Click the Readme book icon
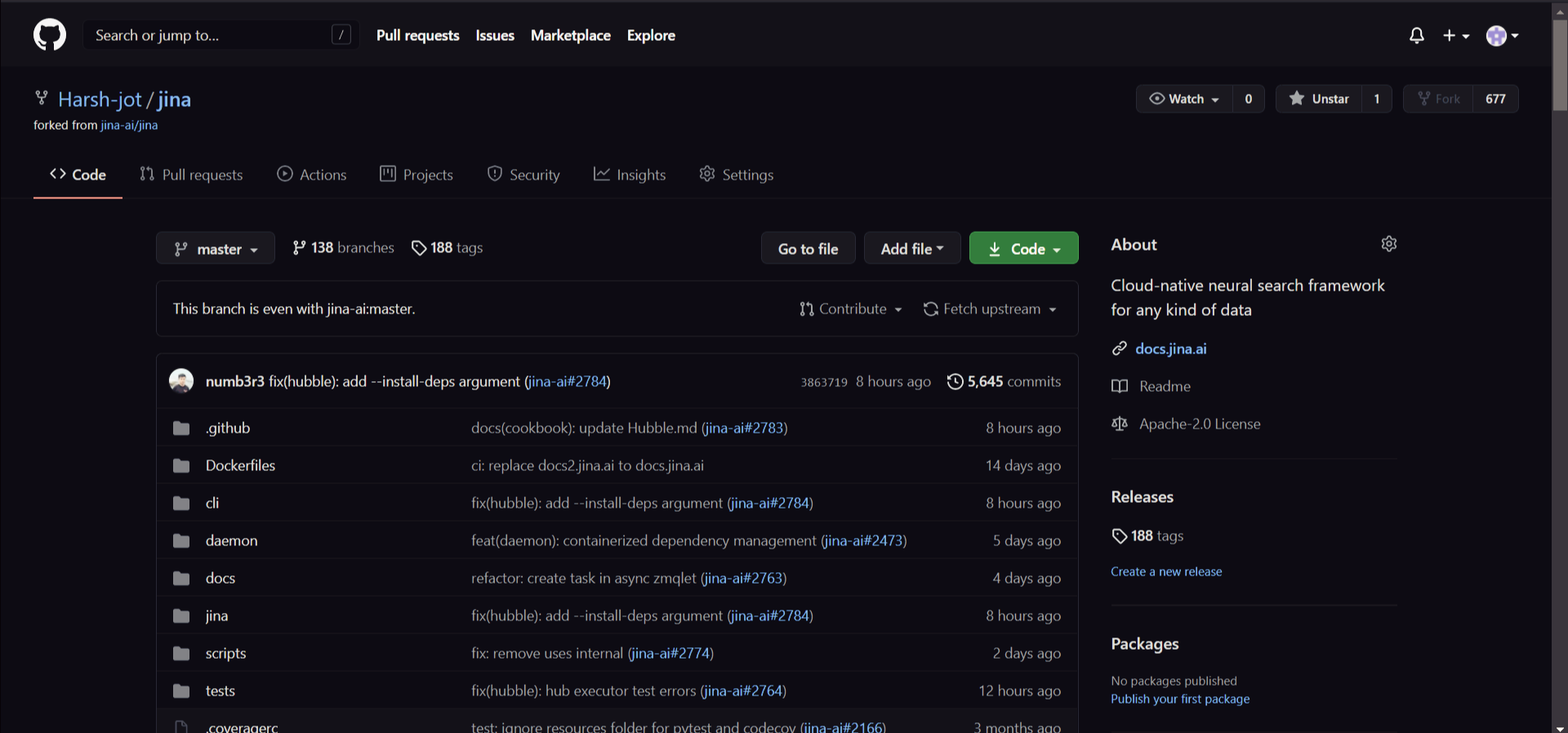Image resolution: width=1568 pixels, height=733 pixels. coord(1120,386)
